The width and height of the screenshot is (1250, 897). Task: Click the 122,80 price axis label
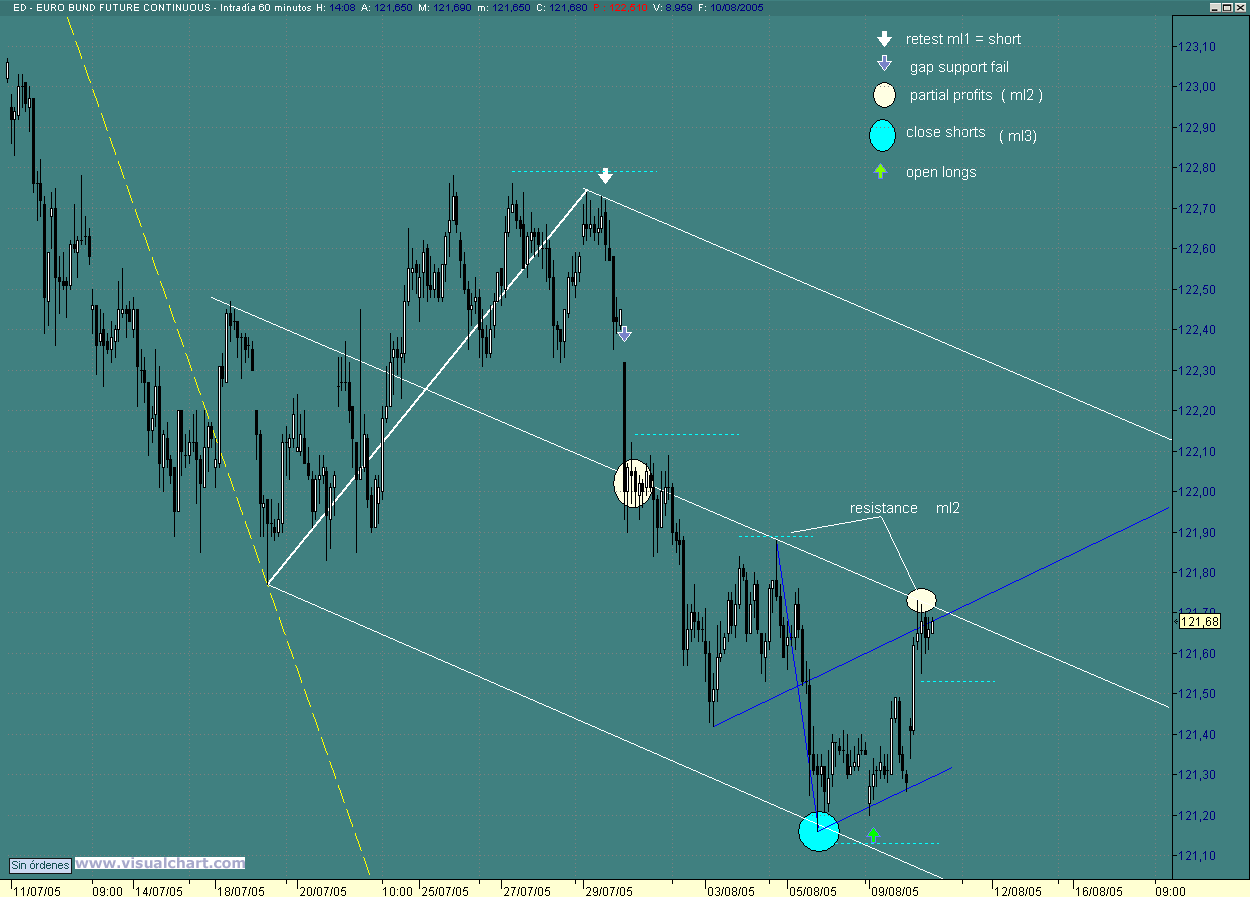pyautogui.click(x=1196, y=168)
